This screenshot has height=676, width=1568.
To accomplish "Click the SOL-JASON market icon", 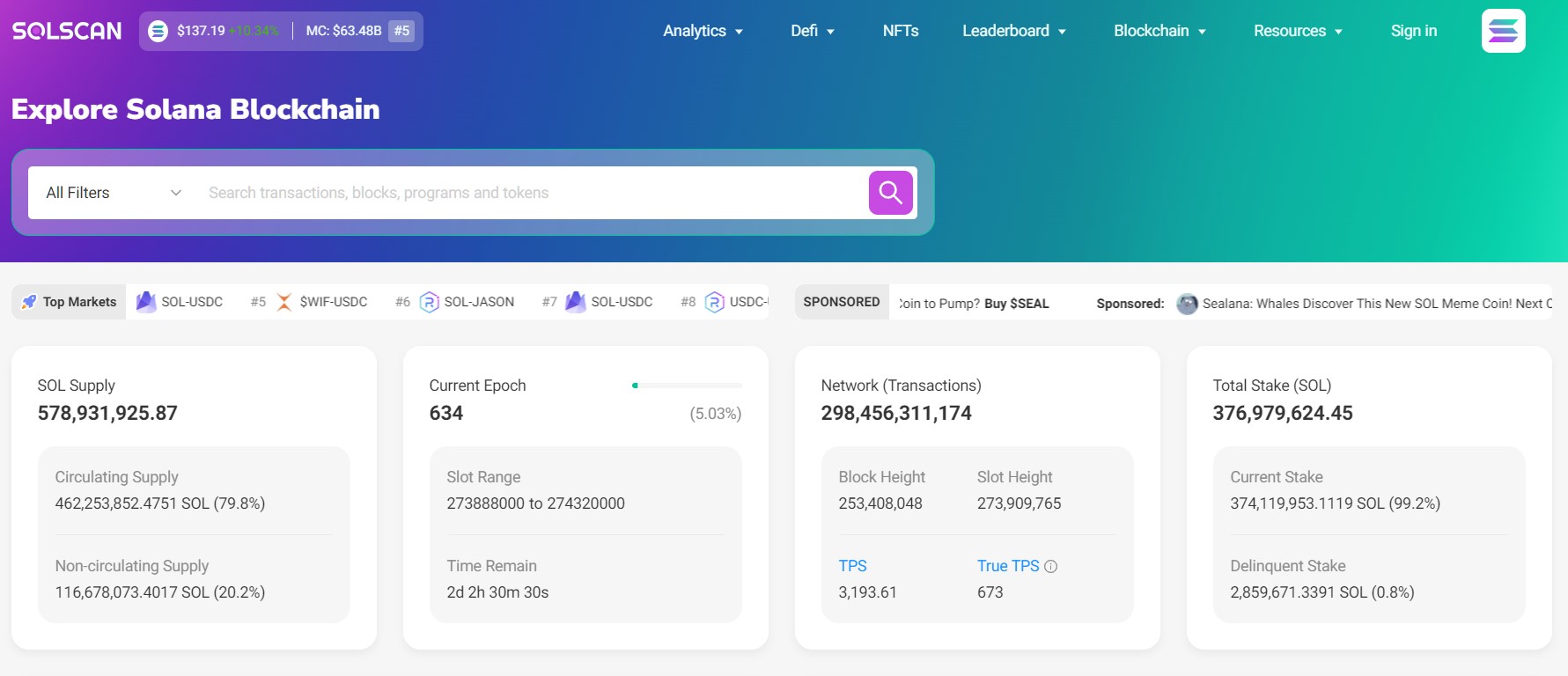I will [429, 302].
